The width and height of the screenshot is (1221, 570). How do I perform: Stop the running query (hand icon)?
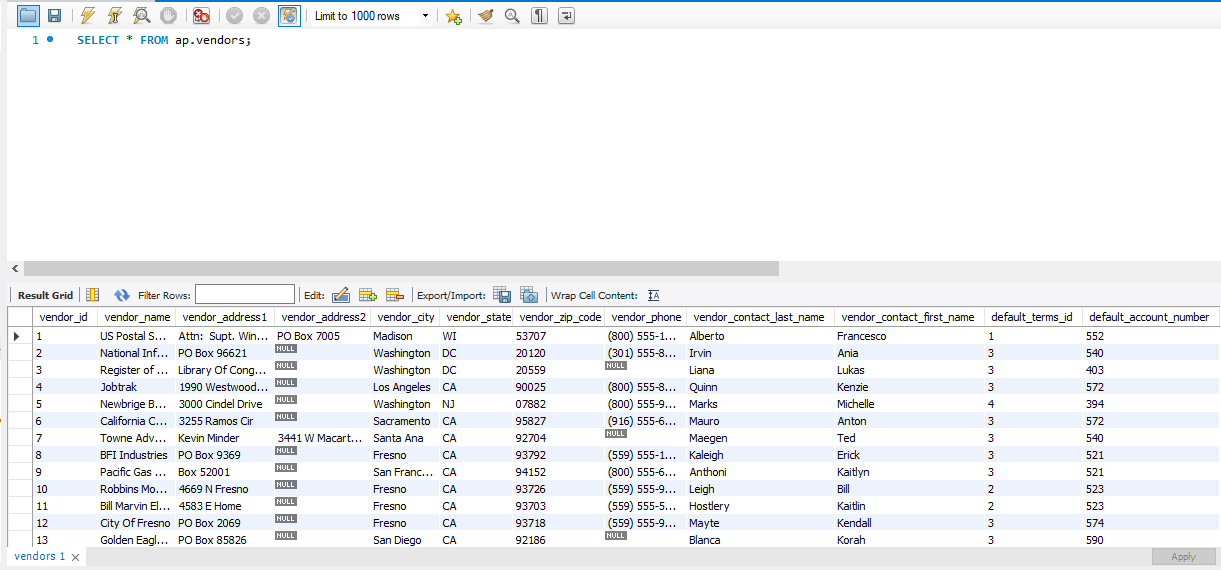click(169, 15)
